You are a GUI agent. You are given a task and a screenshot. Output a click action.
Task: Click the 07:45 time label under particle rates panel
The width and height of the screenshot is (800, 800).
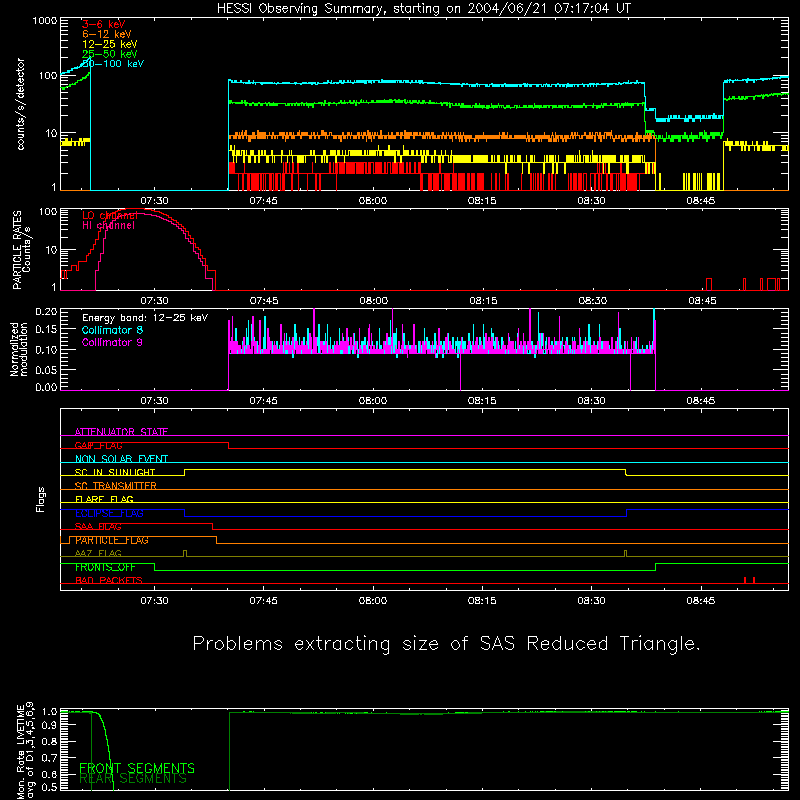click(264, 301)
